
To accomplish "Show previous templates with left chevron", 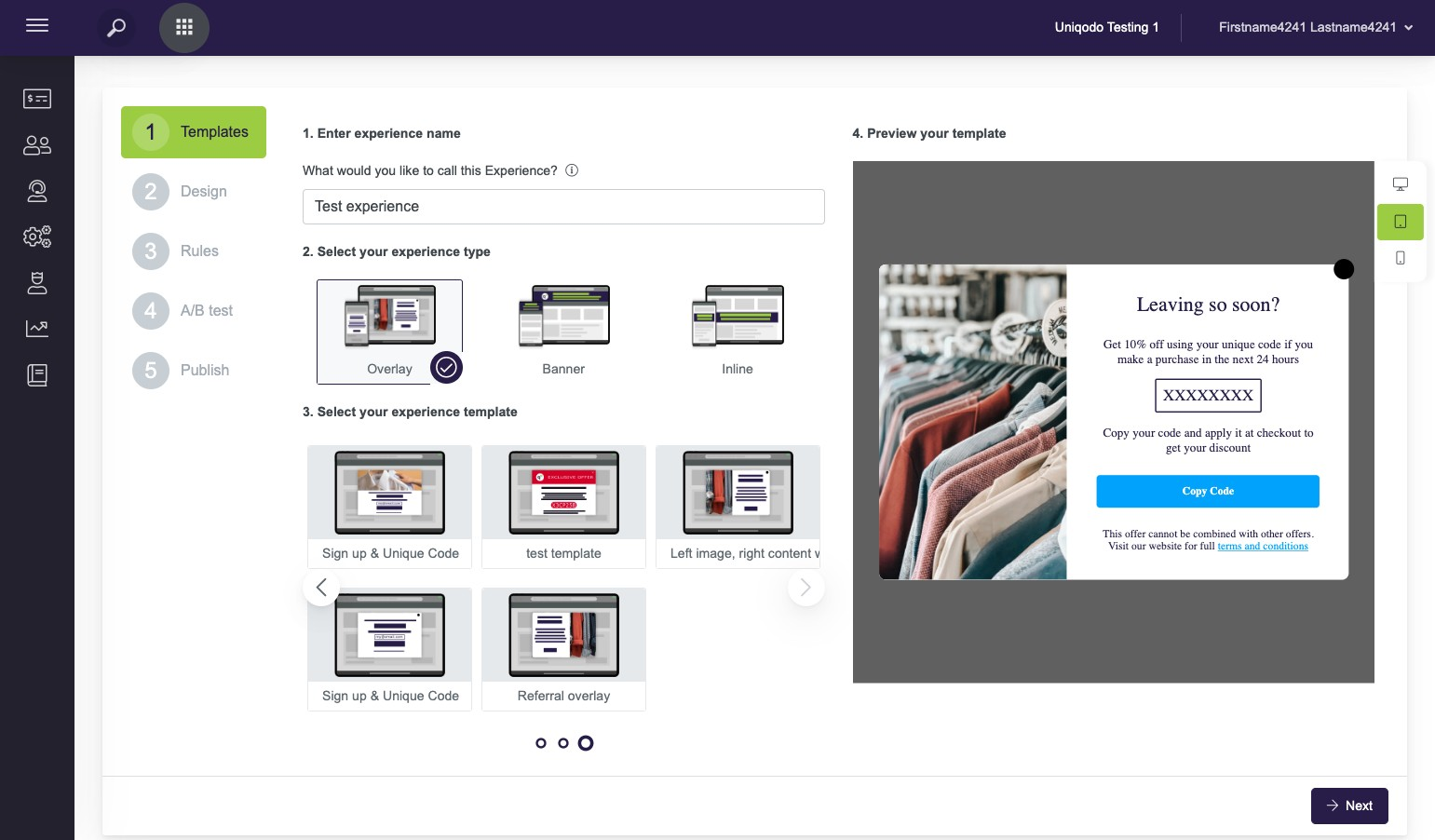I will pyautogui.click(x=321, y=588).
